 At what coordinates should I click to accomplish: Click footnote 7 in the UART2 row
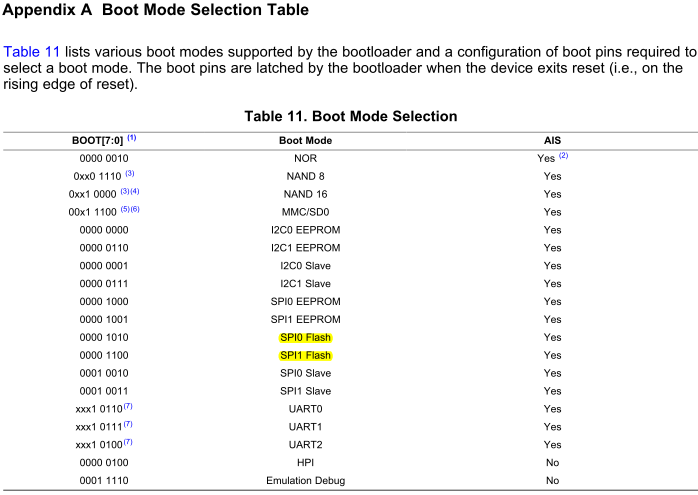click(x=128, y=443)
